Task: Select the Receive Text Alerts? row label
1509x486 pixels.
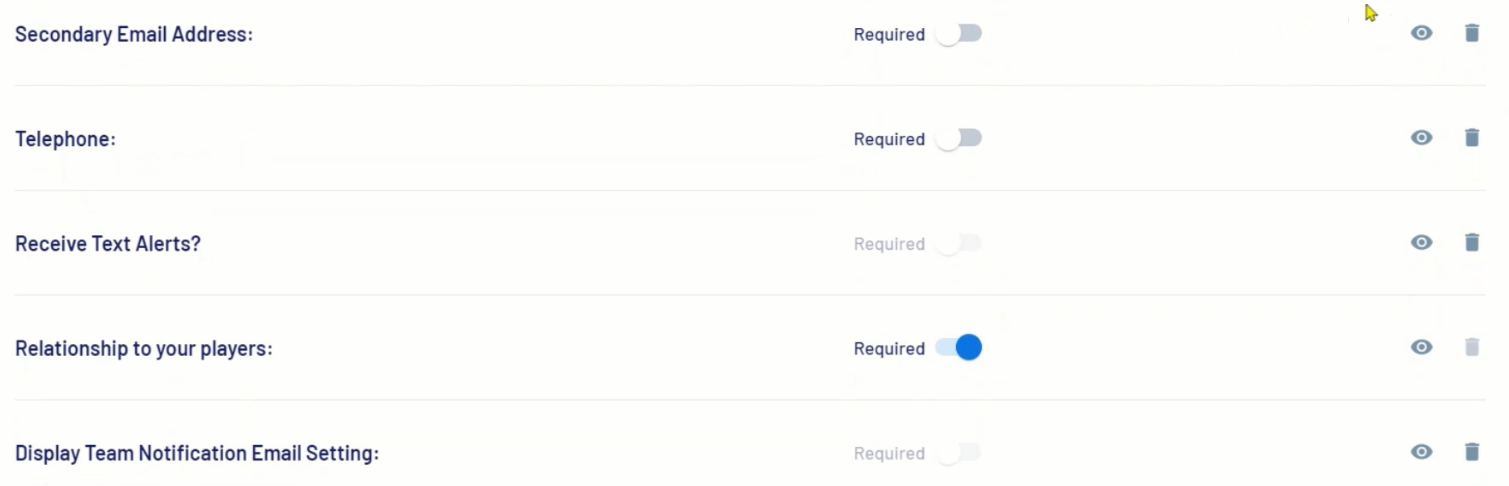Action: point(108,244)
